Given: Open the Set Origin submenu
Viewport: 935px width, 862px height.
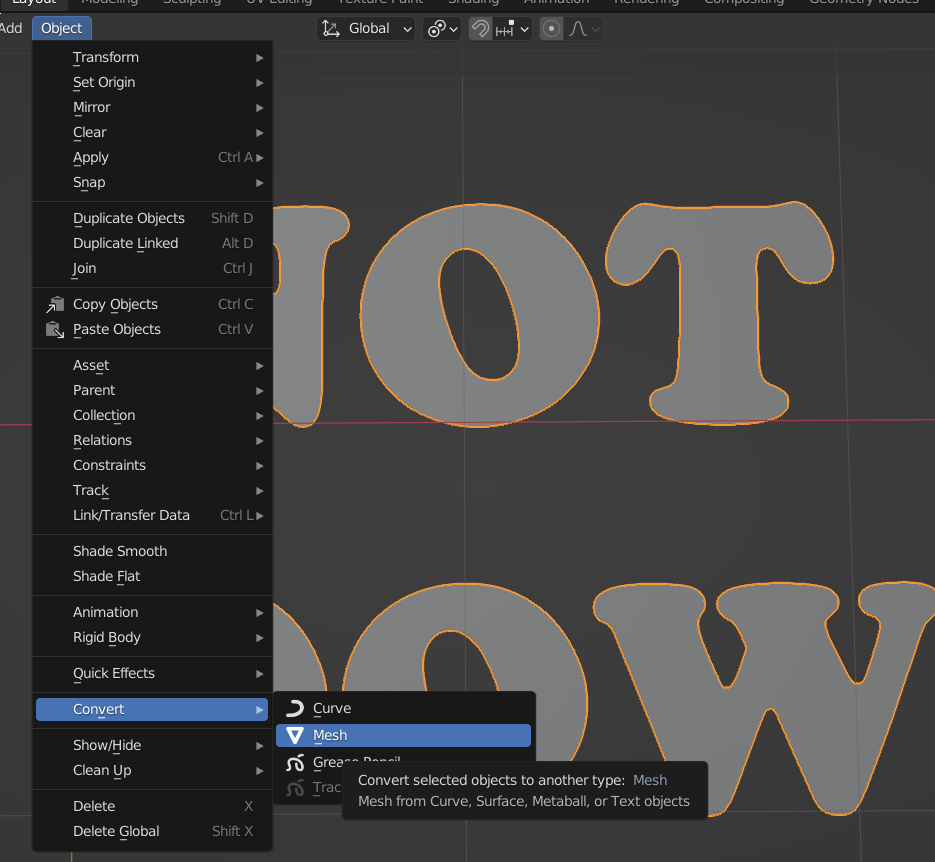Looking at the screenshot, I should pyautogui.click(x=152, y=82).
